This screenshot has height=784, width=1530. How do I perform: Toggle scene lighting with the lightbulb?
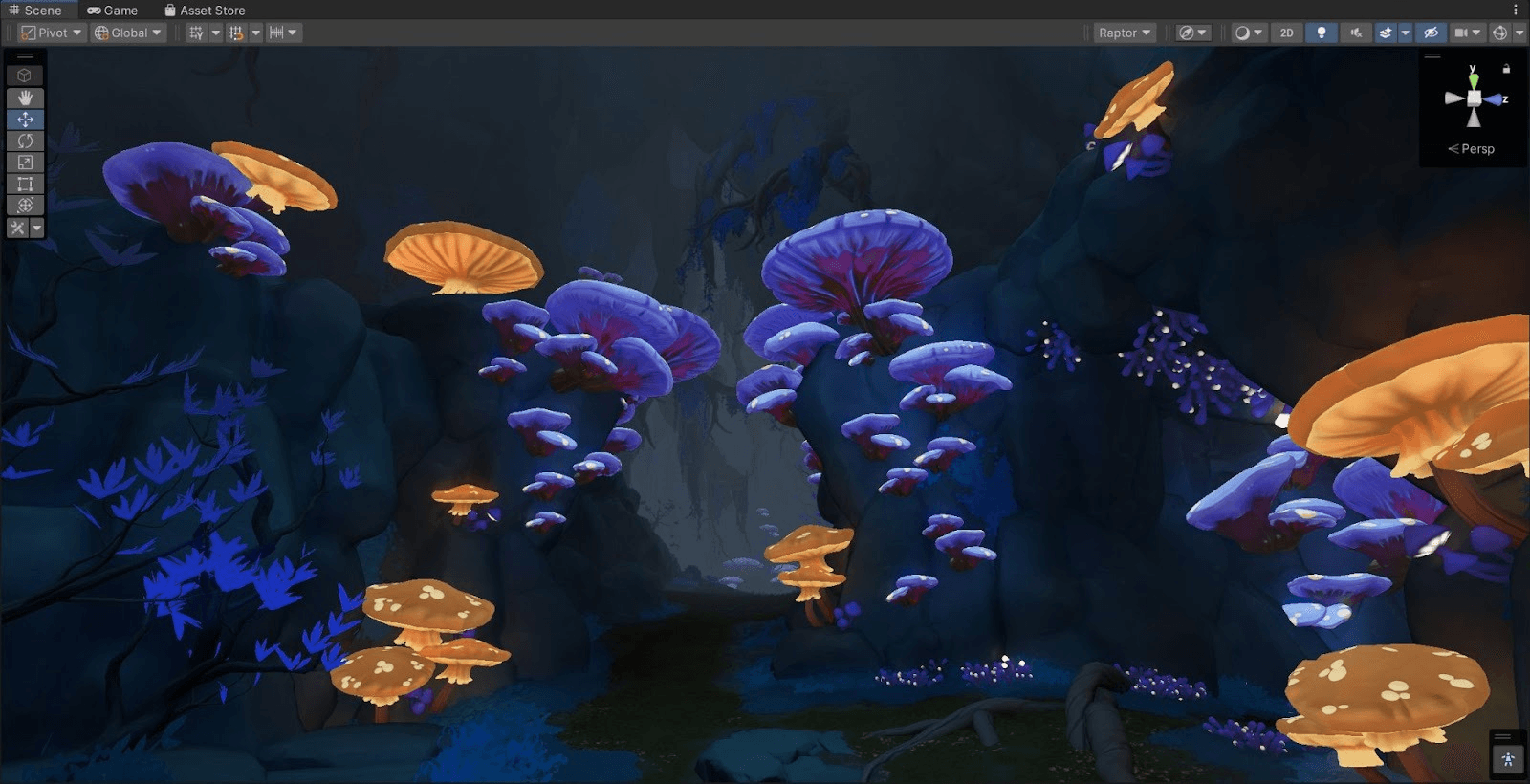[x=1321, y=33]
